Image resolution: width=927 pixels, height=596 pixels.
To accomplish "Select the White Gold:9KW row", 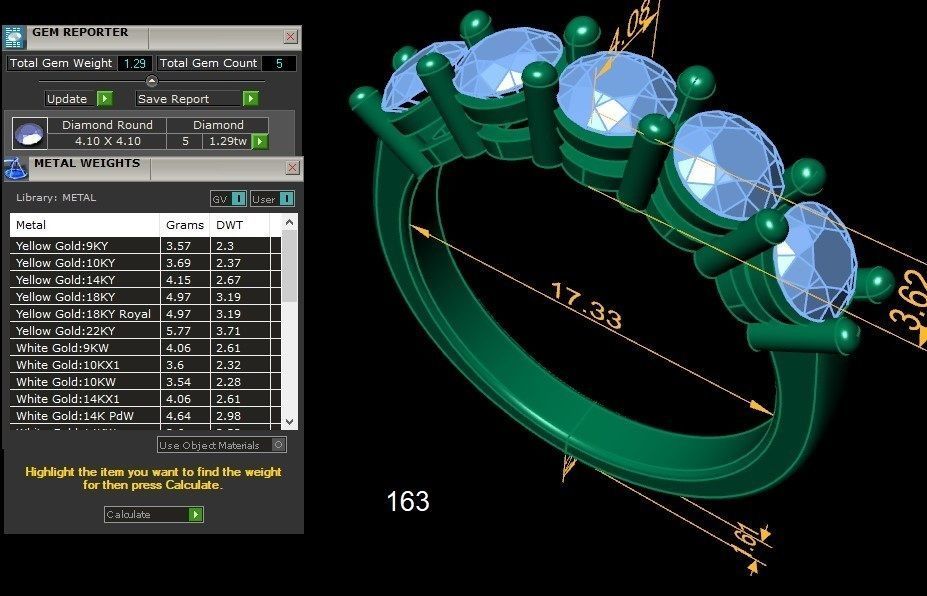I will [145, 348].
